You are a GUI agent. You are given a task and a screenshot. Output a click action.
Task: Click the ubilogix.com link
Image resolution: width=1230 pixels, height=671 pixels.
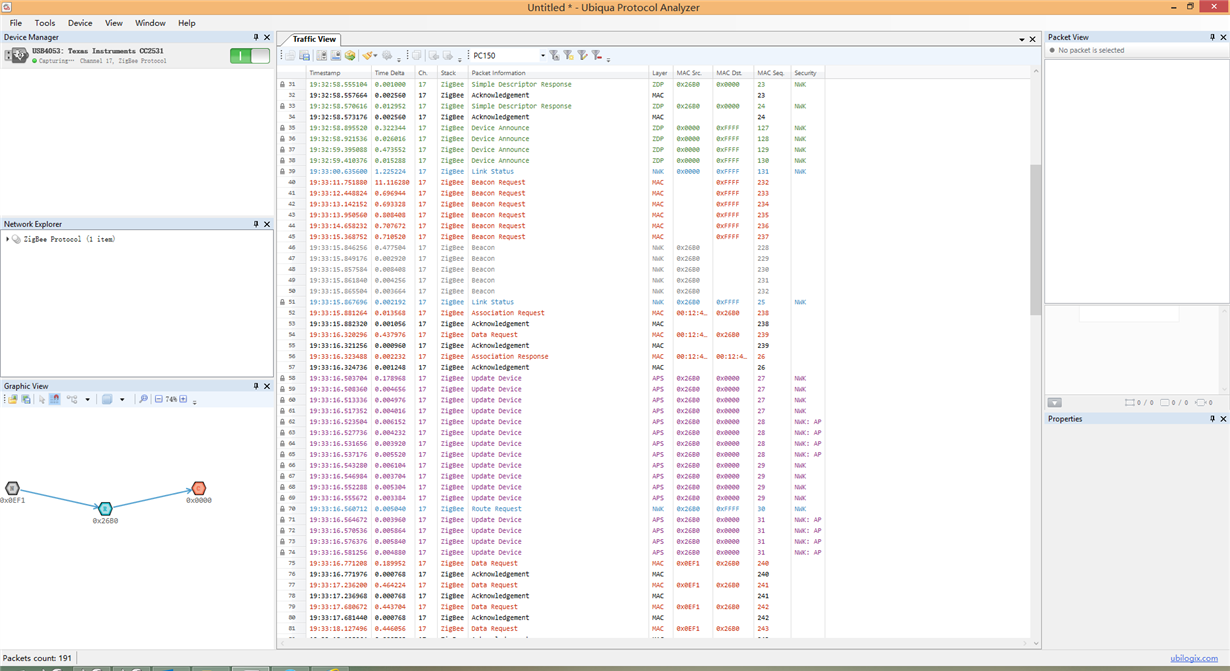click(1196, 659)
